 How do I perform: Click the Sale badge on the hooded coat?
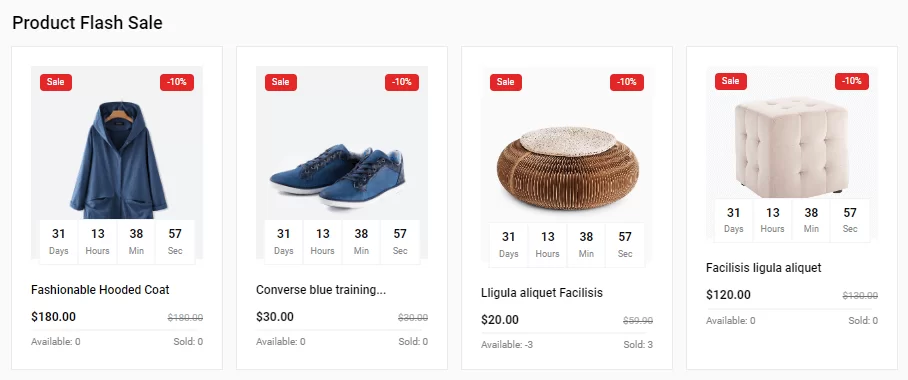pyautogui.click(x=56, y=82)
